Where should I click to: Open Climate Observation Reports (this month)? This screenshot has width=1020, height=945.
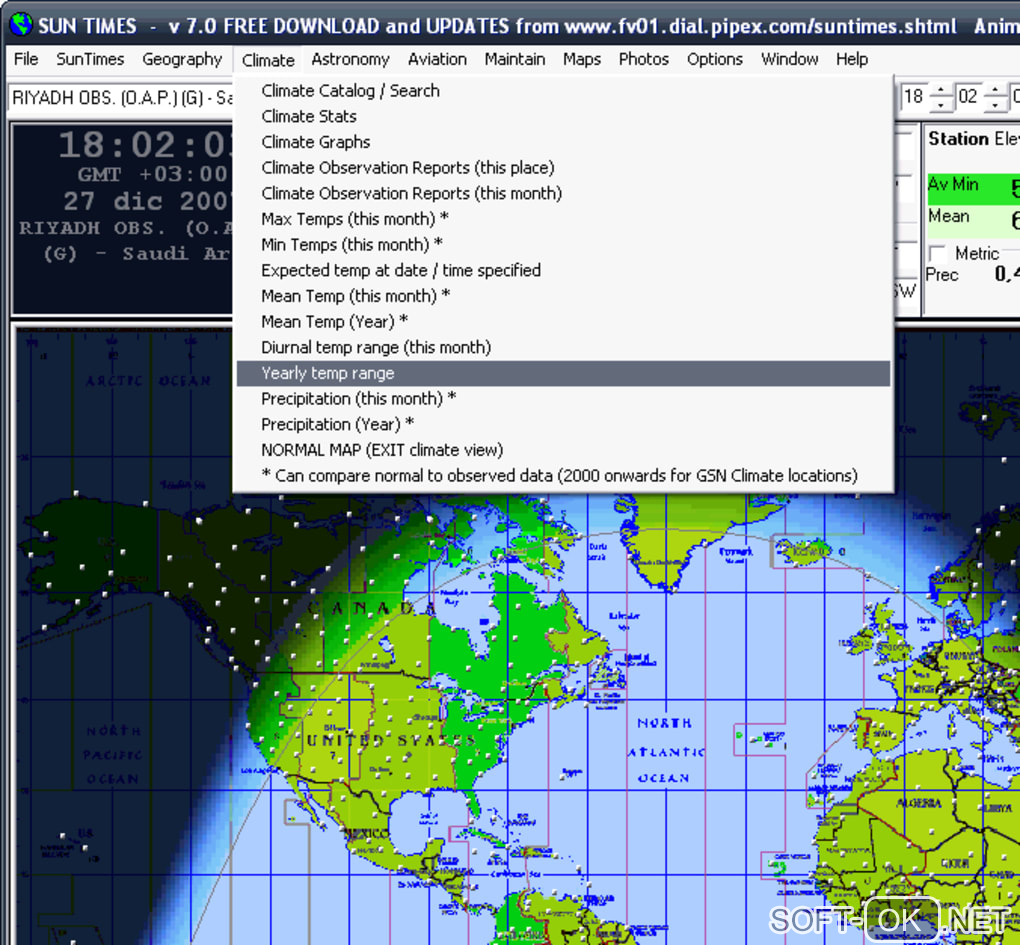point(563,193)
